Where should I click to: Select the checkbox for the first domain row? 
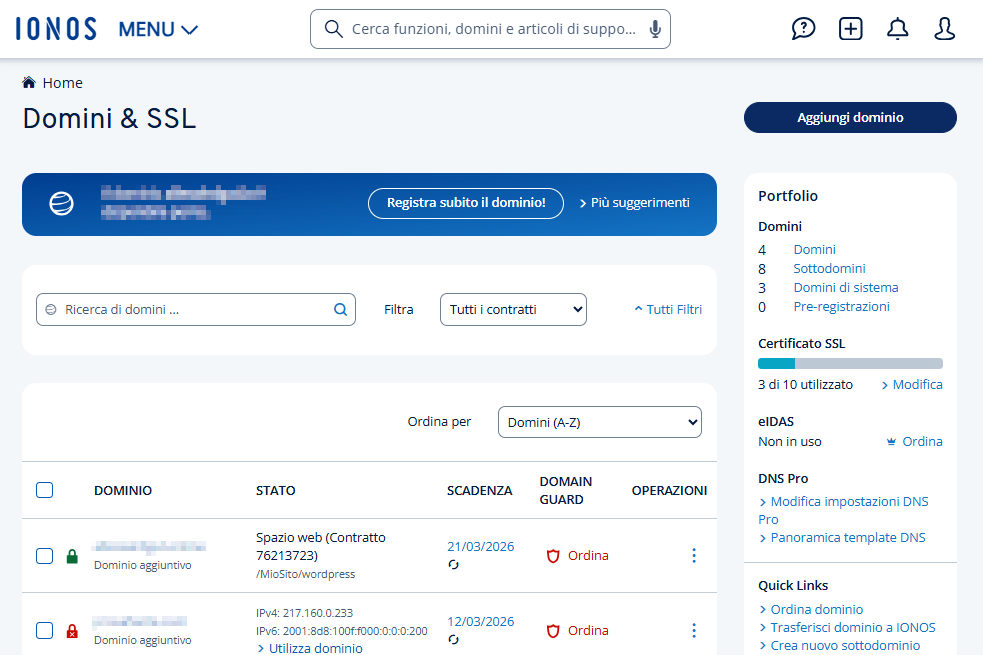[x=44, y=556]
